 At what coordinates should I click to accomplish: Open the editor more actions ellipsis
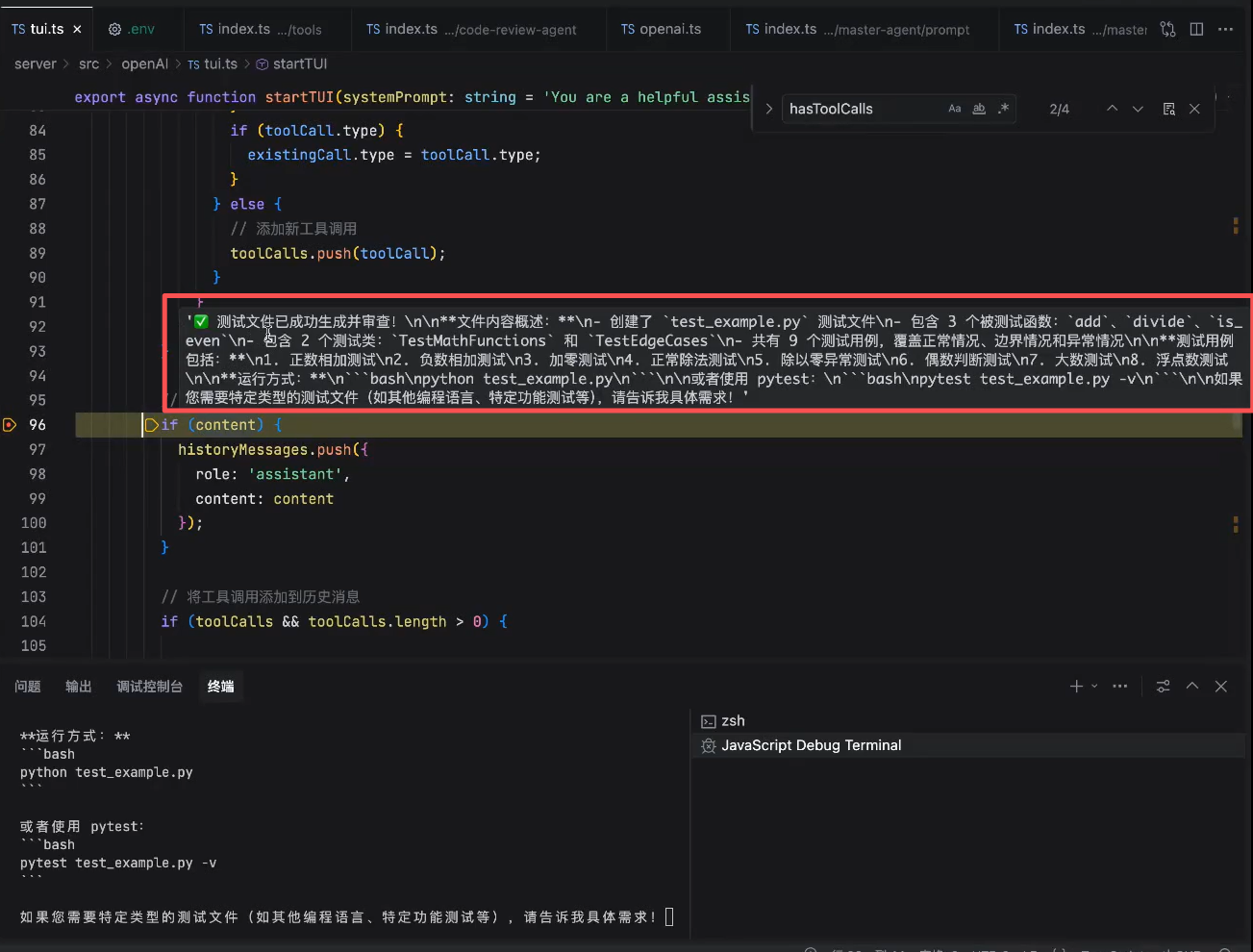1225,29
